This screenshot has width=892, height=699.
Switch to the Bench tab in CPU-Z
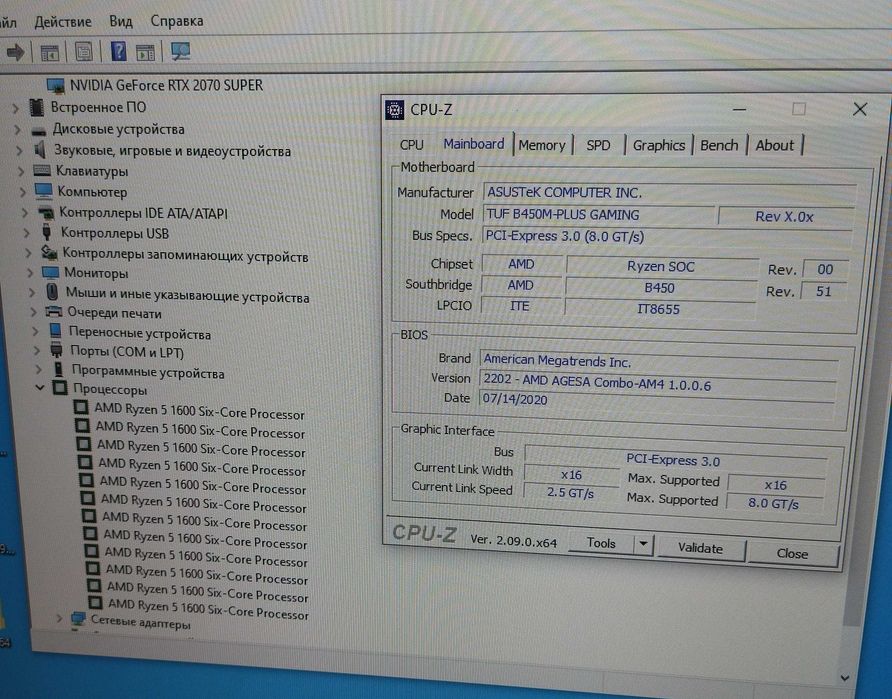719,146
